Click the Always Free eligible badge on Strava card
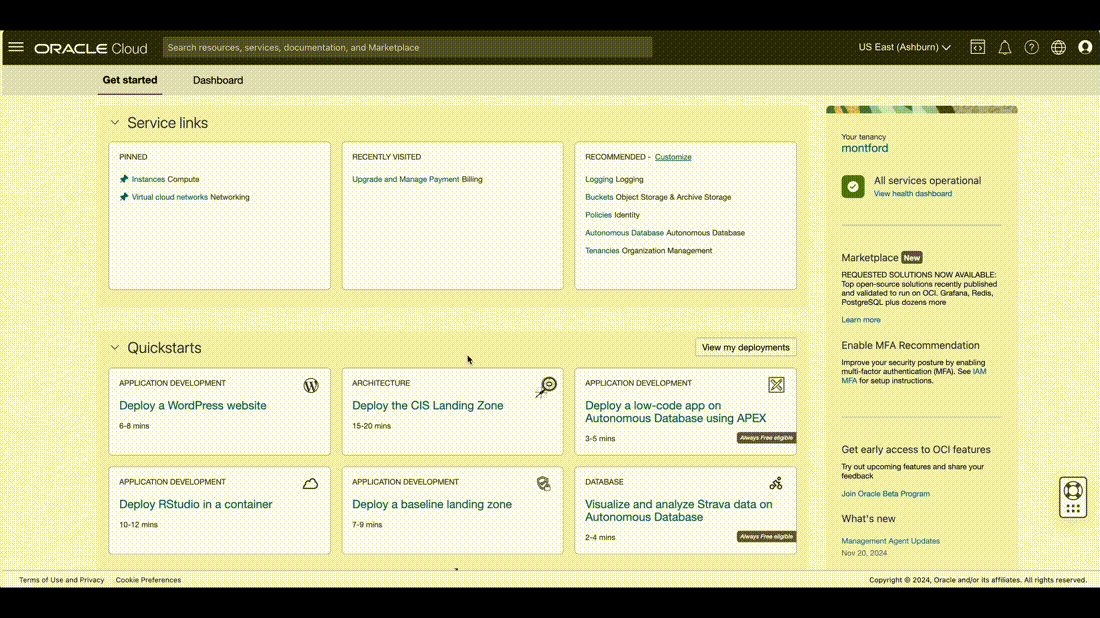Image resolution: width=1100 pixels, height=618 pixels. (x=766, y=537)
